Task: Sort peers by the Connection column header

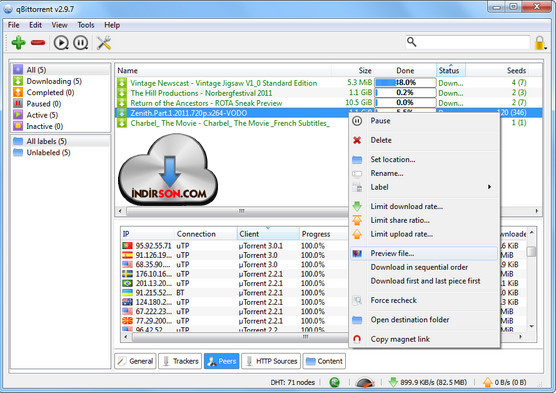Action: 206,234
